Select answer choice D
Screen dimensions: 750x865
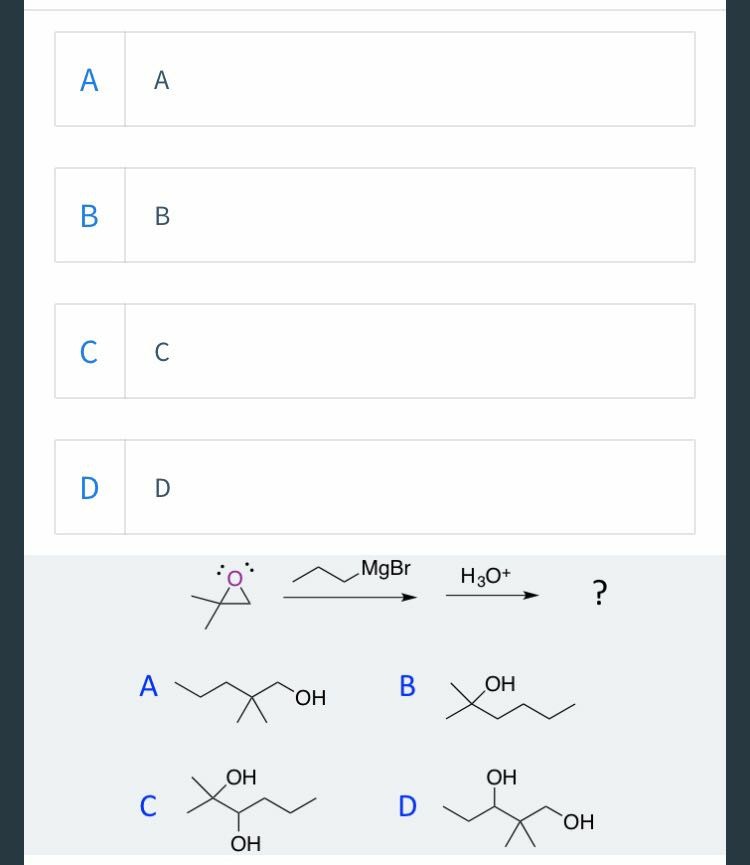point(374,487)
